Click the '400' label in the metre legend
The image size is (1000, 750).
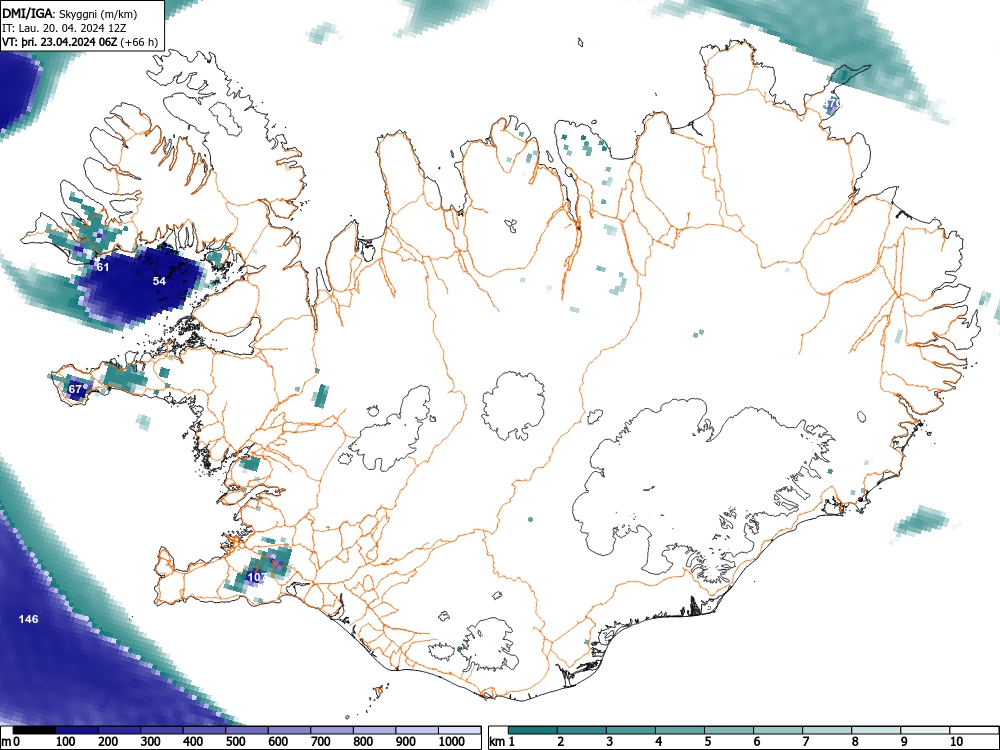point(193,742)
